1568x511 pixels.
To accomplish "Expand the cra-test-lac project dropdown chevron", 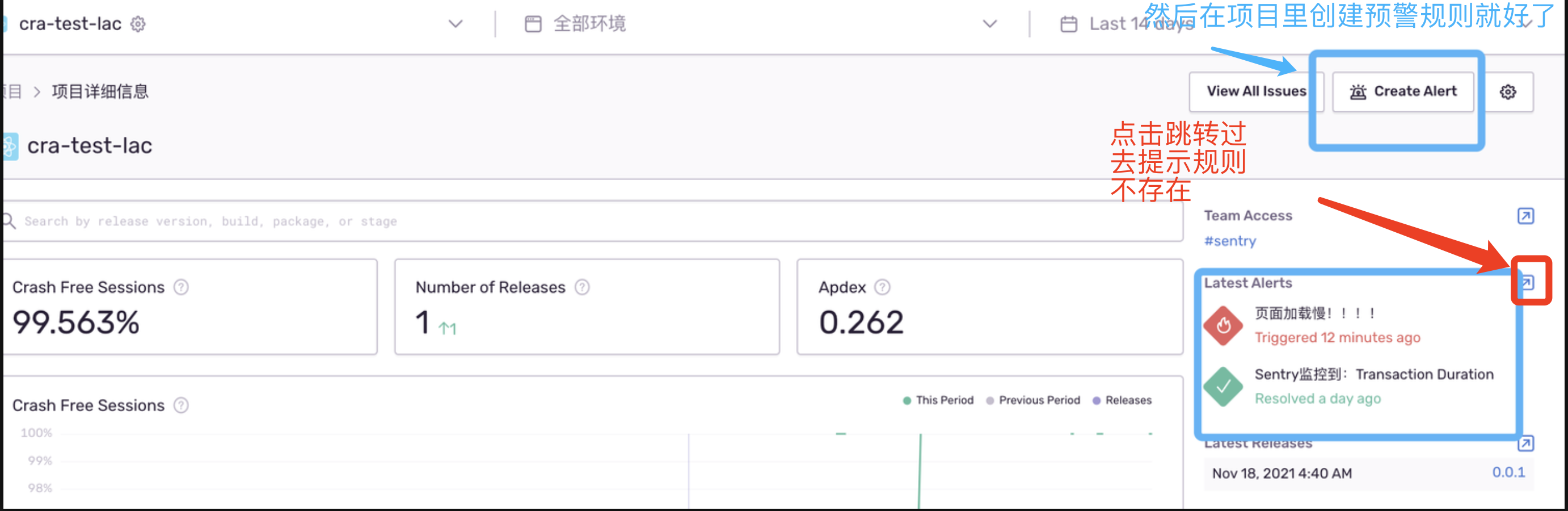I will 456,24.
